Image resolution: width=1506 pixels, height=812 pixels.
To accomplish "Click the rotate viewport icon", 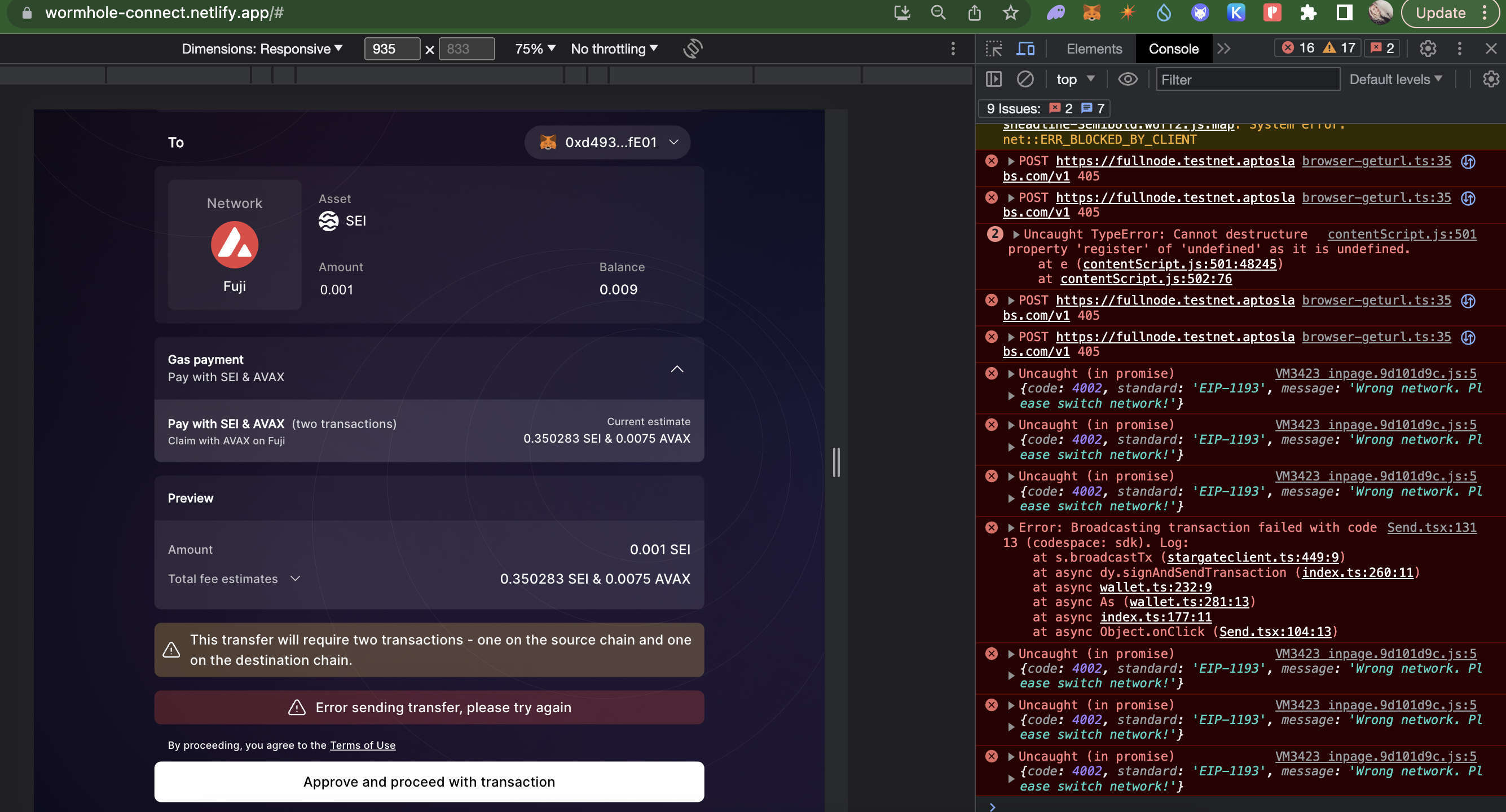I will [692, 49].
